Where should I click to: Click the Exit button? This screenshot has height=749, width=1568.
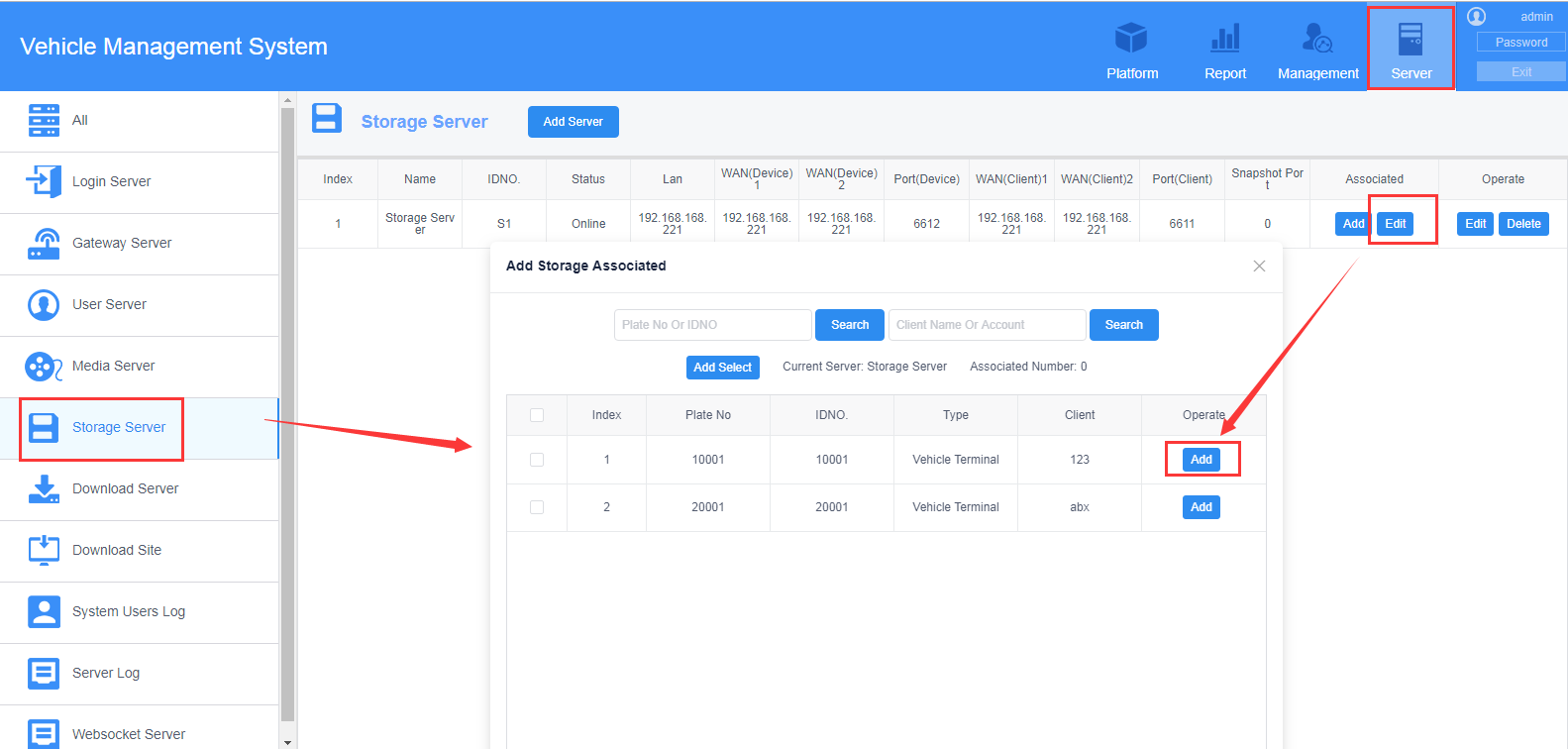point(1520,71)
